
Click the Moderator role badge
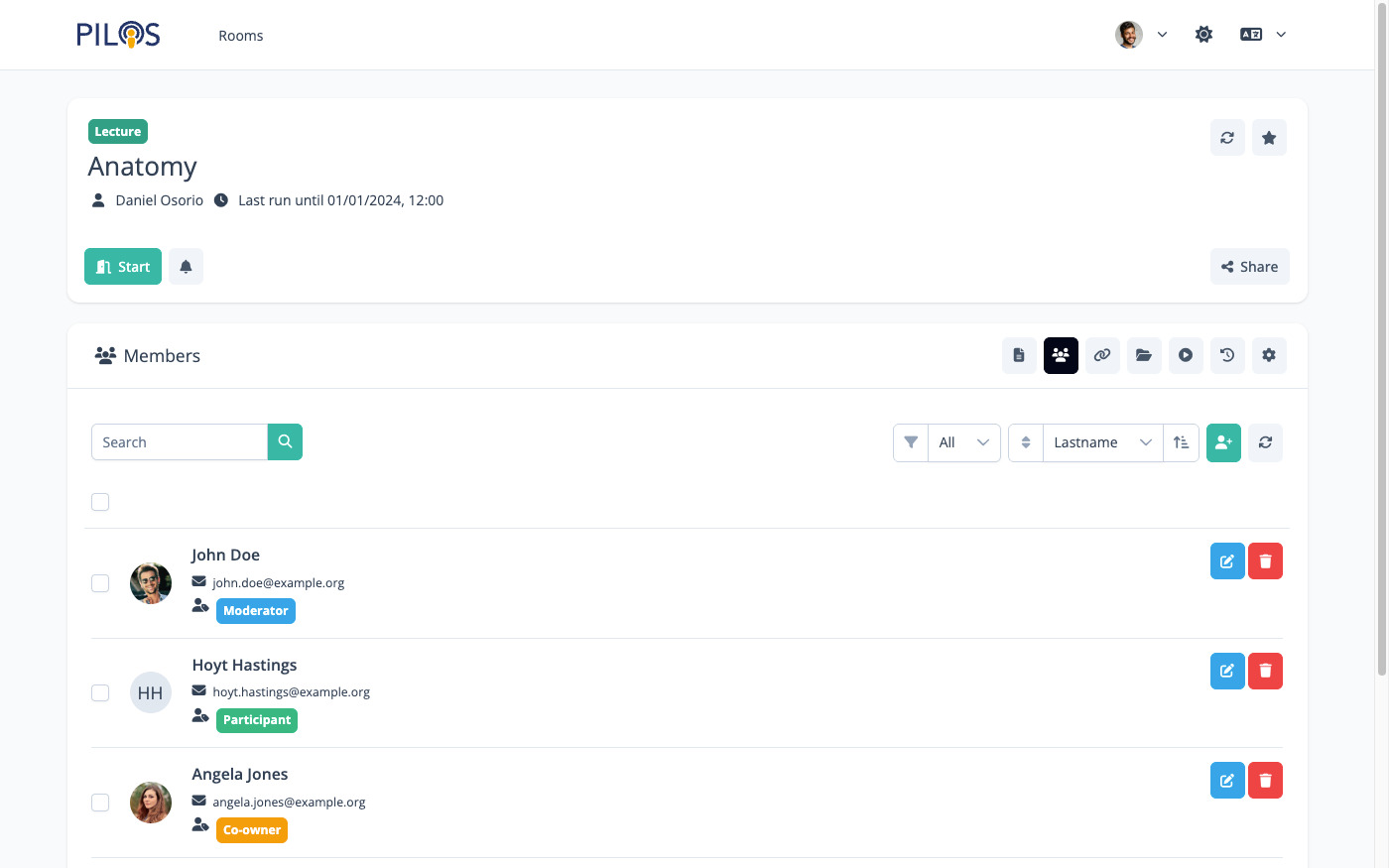256,611
